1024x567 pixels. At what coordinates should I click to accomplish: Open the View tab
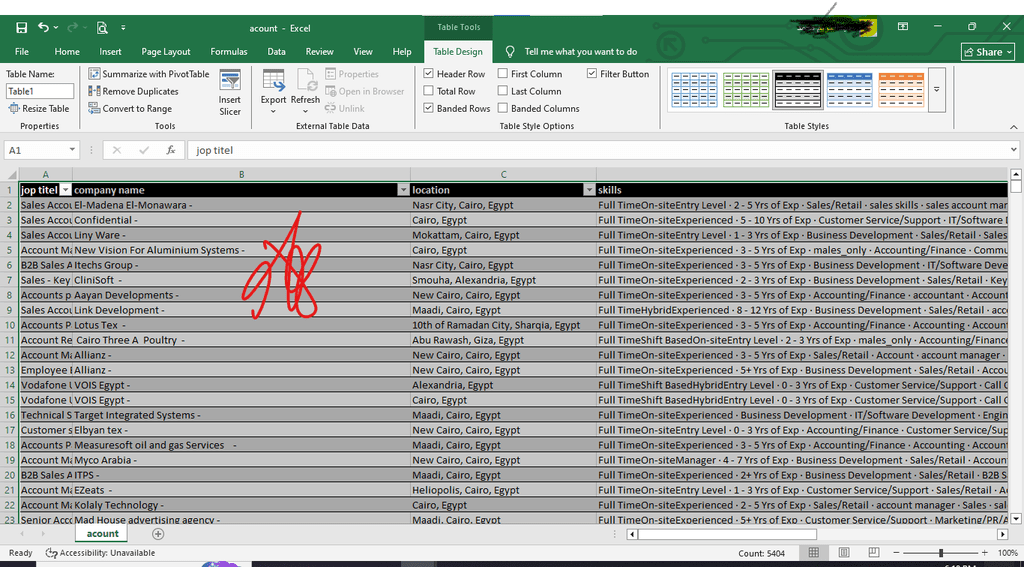click(362, 52)
